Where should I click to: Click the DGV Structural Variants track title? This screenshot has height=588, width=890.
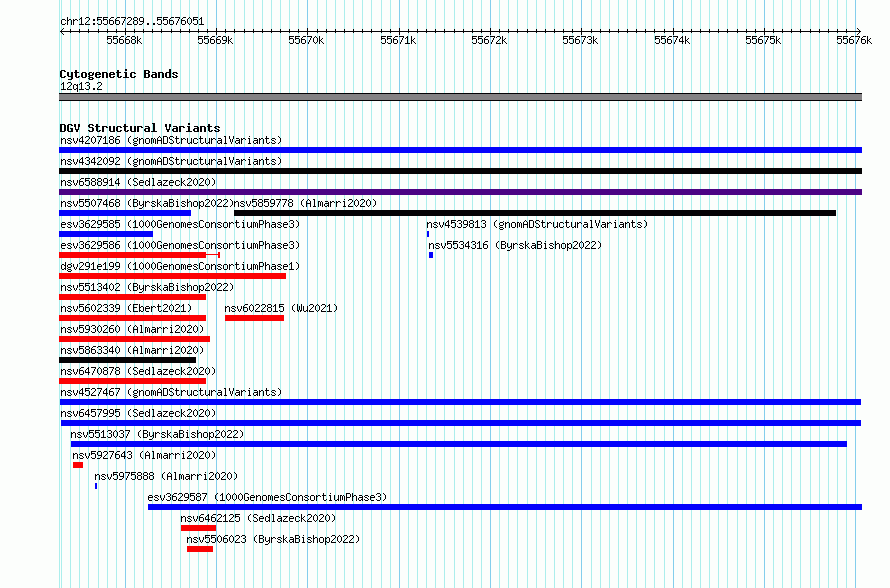[x=140, y=128]
